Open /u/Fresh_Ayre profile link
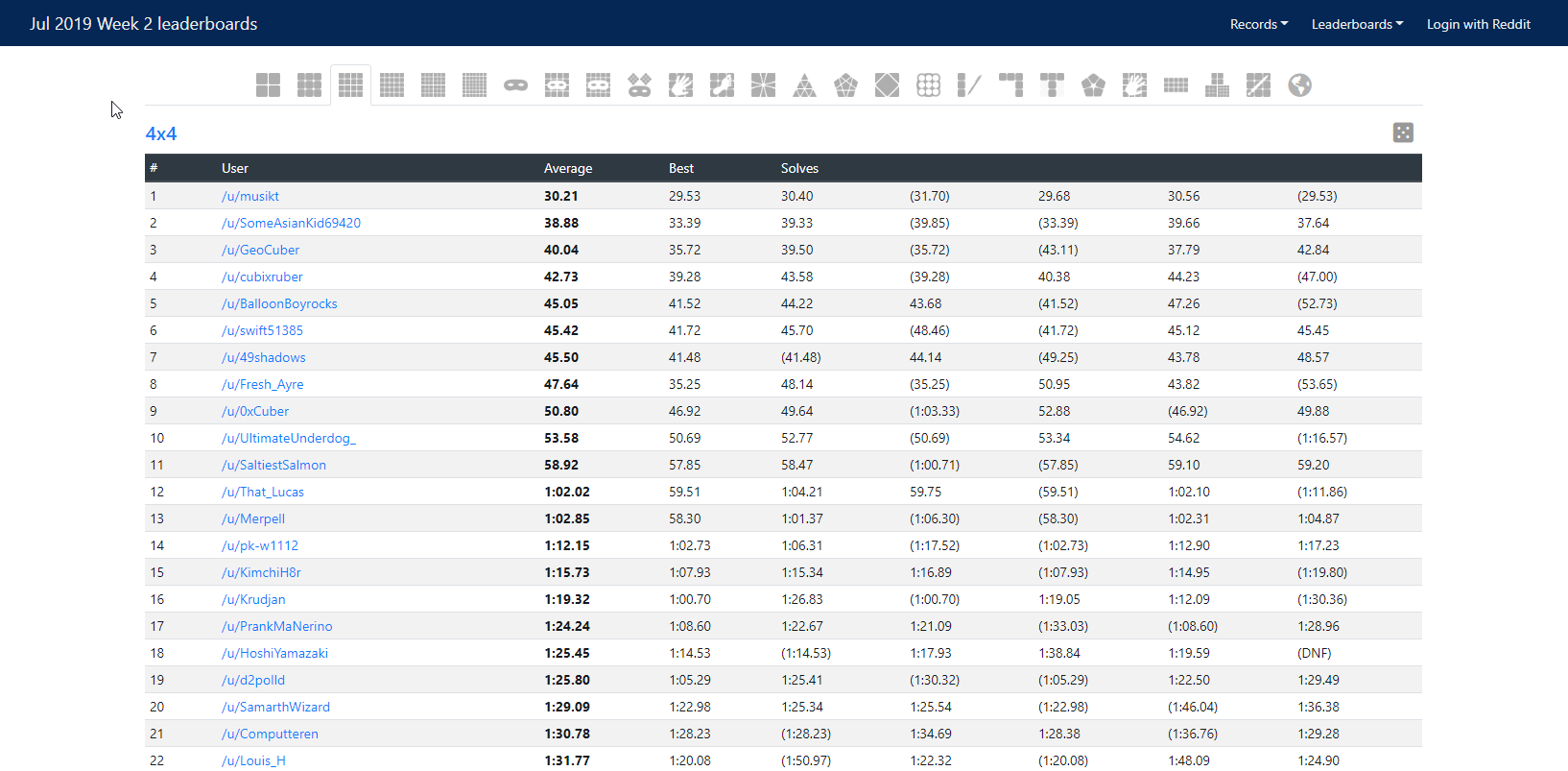 tap(262, 384)
